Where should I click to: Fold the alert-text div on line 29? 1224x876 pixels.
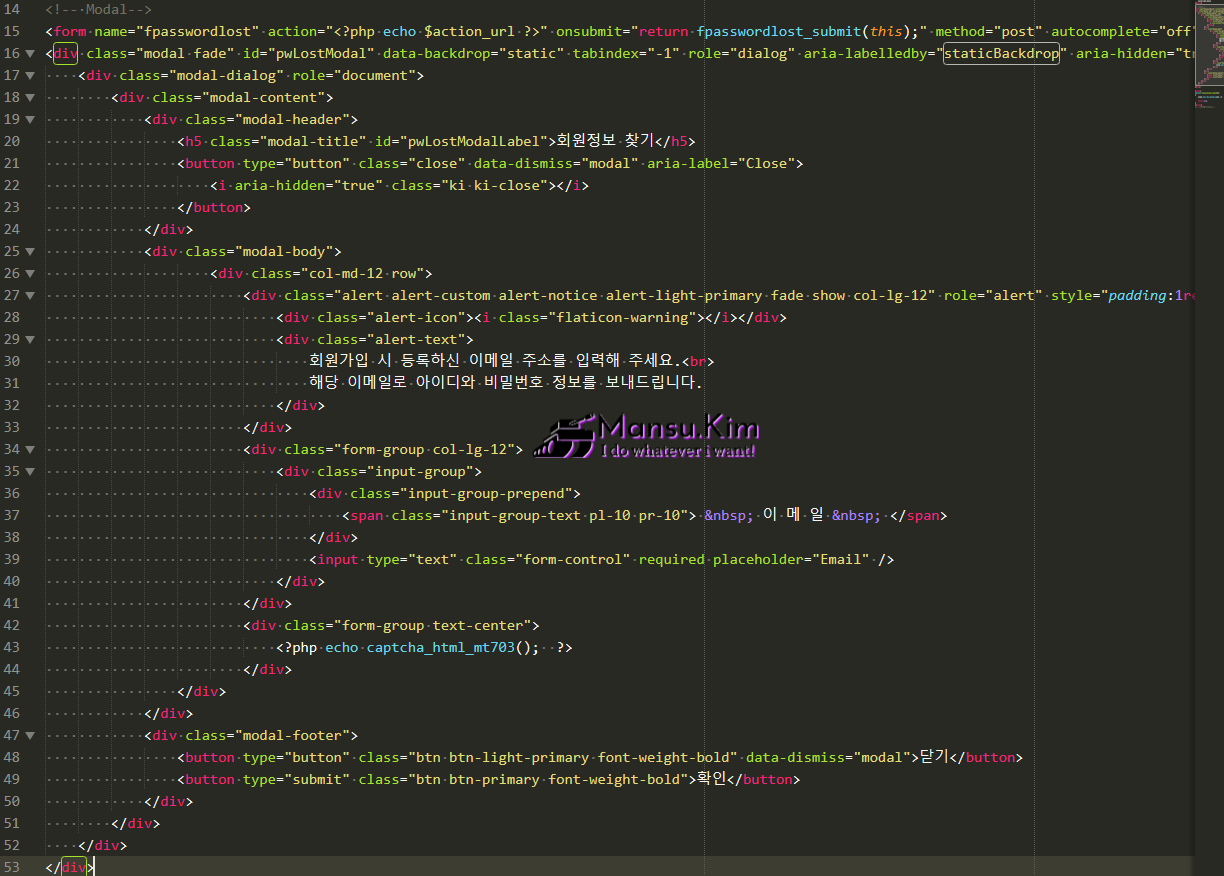tap(30, 340)
